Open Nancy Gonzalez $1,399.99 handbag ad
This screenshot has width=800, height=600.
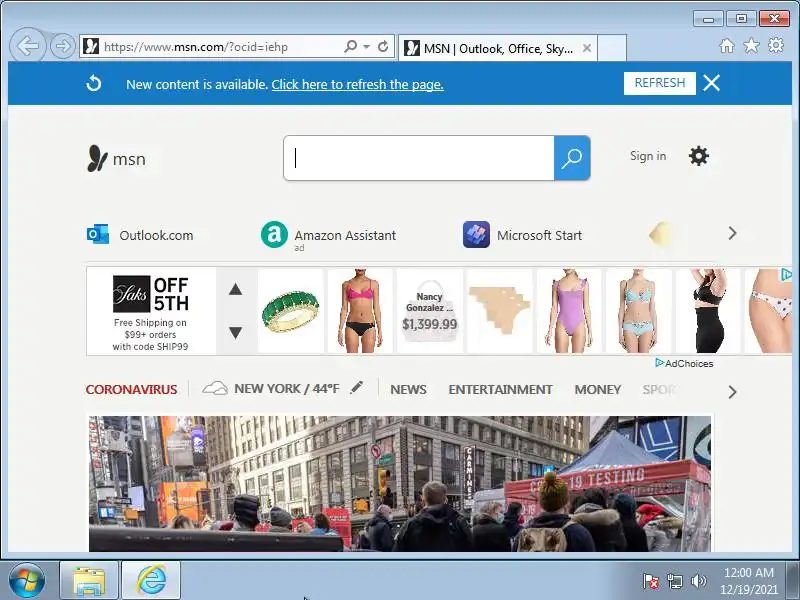click(430, 311)
